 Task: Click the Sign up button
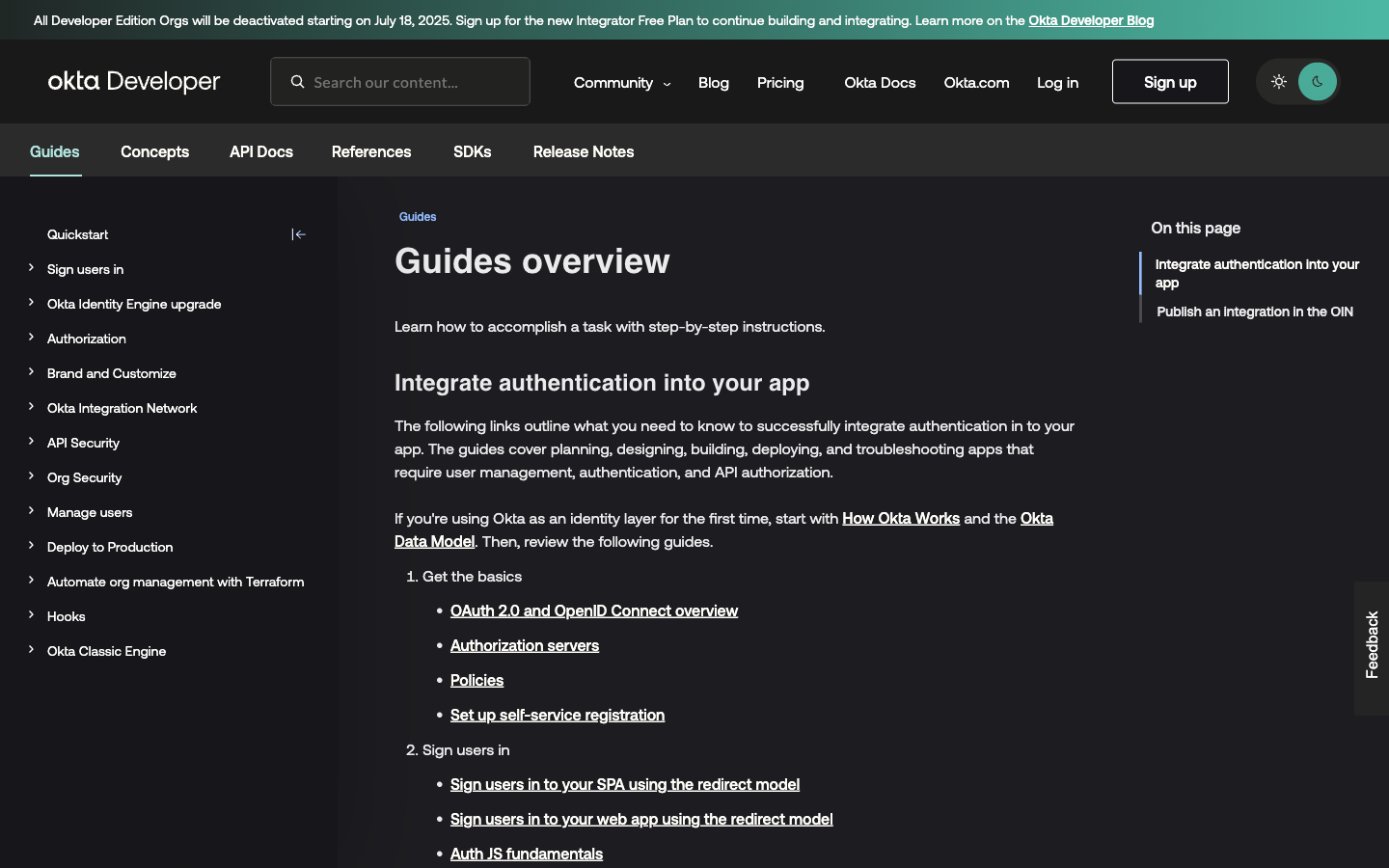coord(1170,82)
